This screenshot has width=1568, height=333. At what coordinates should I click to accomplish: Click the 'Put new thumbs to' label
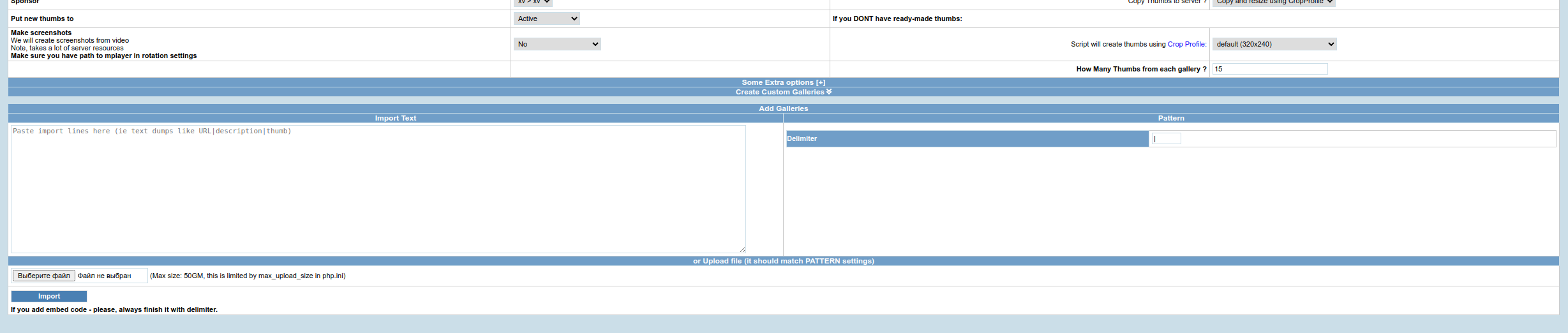click(42, 18)
